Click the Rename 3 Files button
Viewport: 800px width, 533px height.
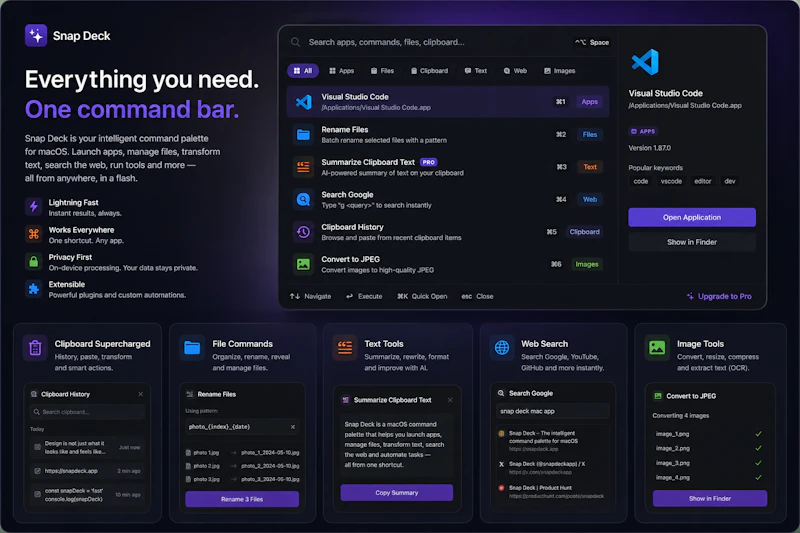(242, 499)
